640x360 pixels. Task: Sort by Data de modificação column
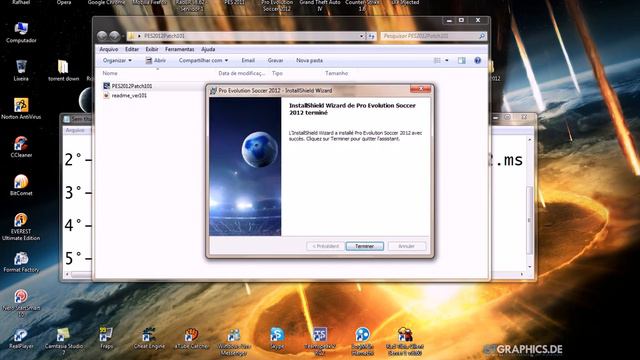[242, 73]
